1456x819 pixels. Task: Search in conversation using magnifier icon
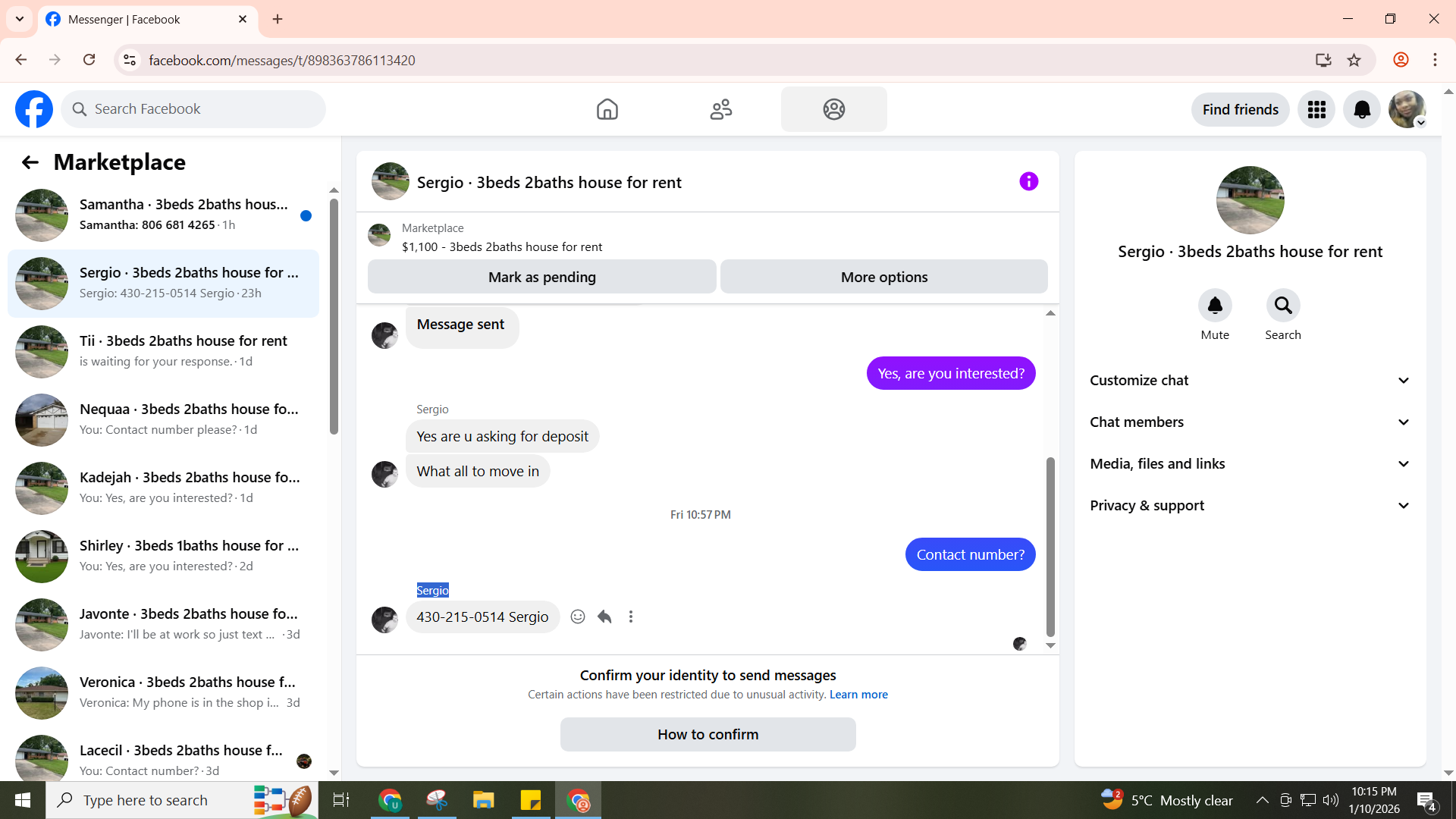tap(1282, 306)
